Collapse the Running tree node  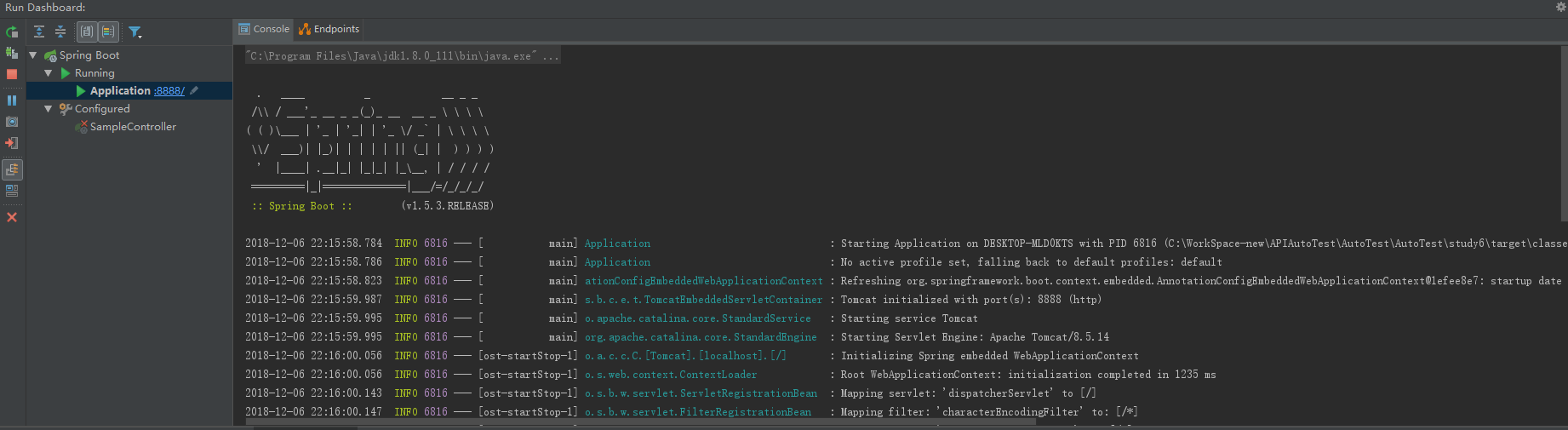[x=49, y=73]
